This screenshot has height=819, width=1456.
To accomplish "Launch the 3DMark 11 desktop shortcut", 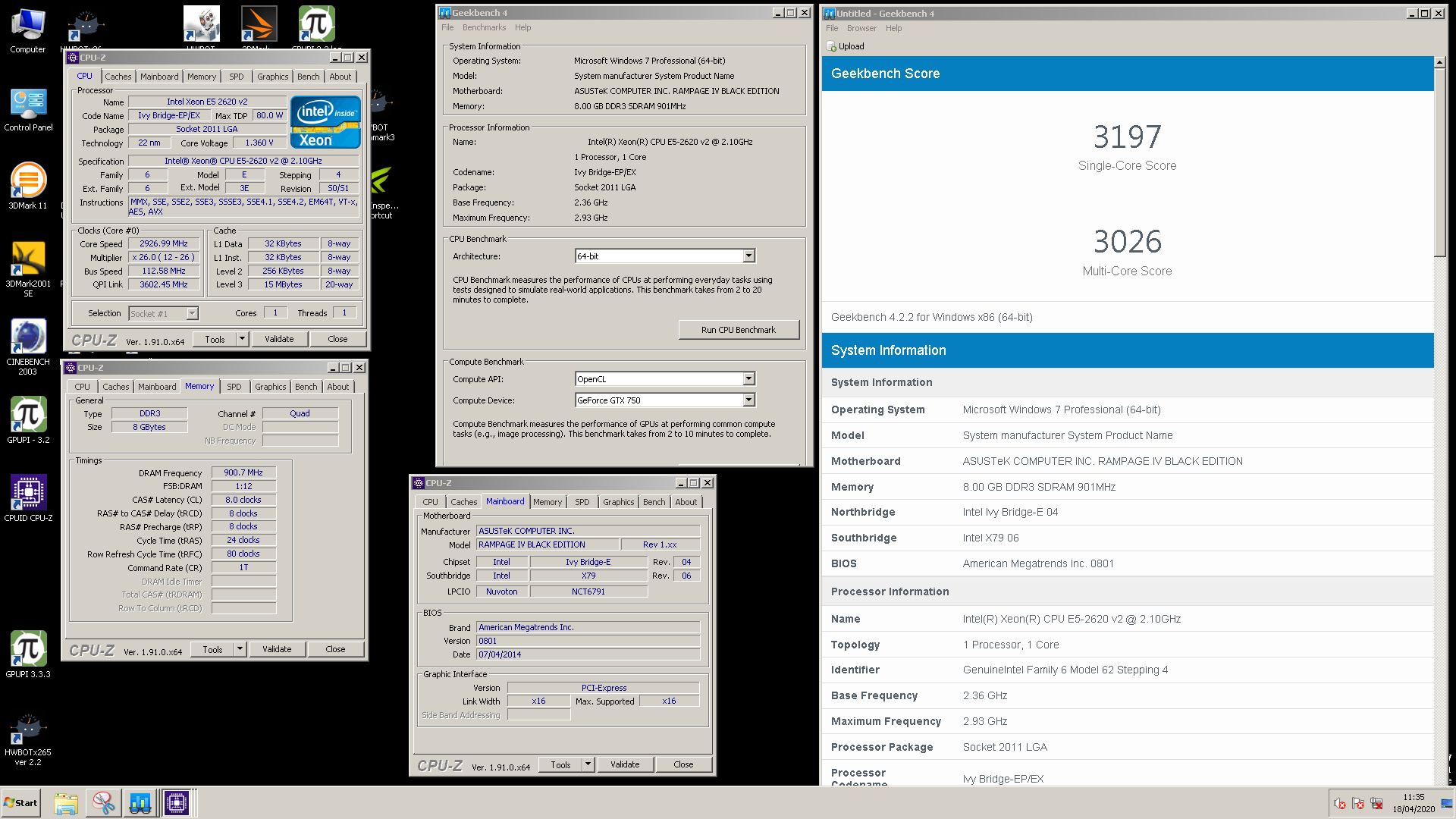I will (28, 185).
